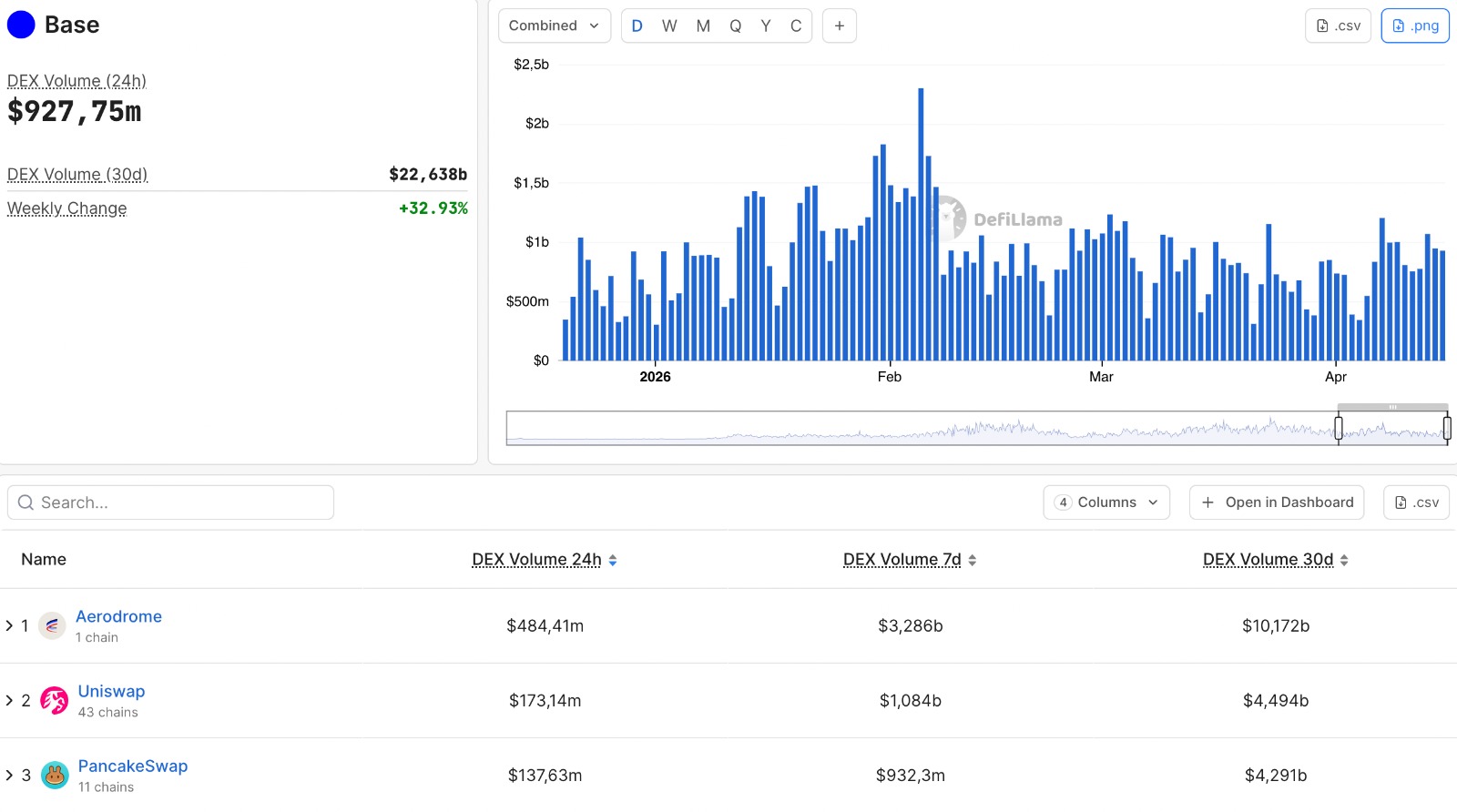The image size is (1457, 812).
Task: Click the PancakeSwap bunny logo icon
Action: pyautogui.click(x=55, y=775)
